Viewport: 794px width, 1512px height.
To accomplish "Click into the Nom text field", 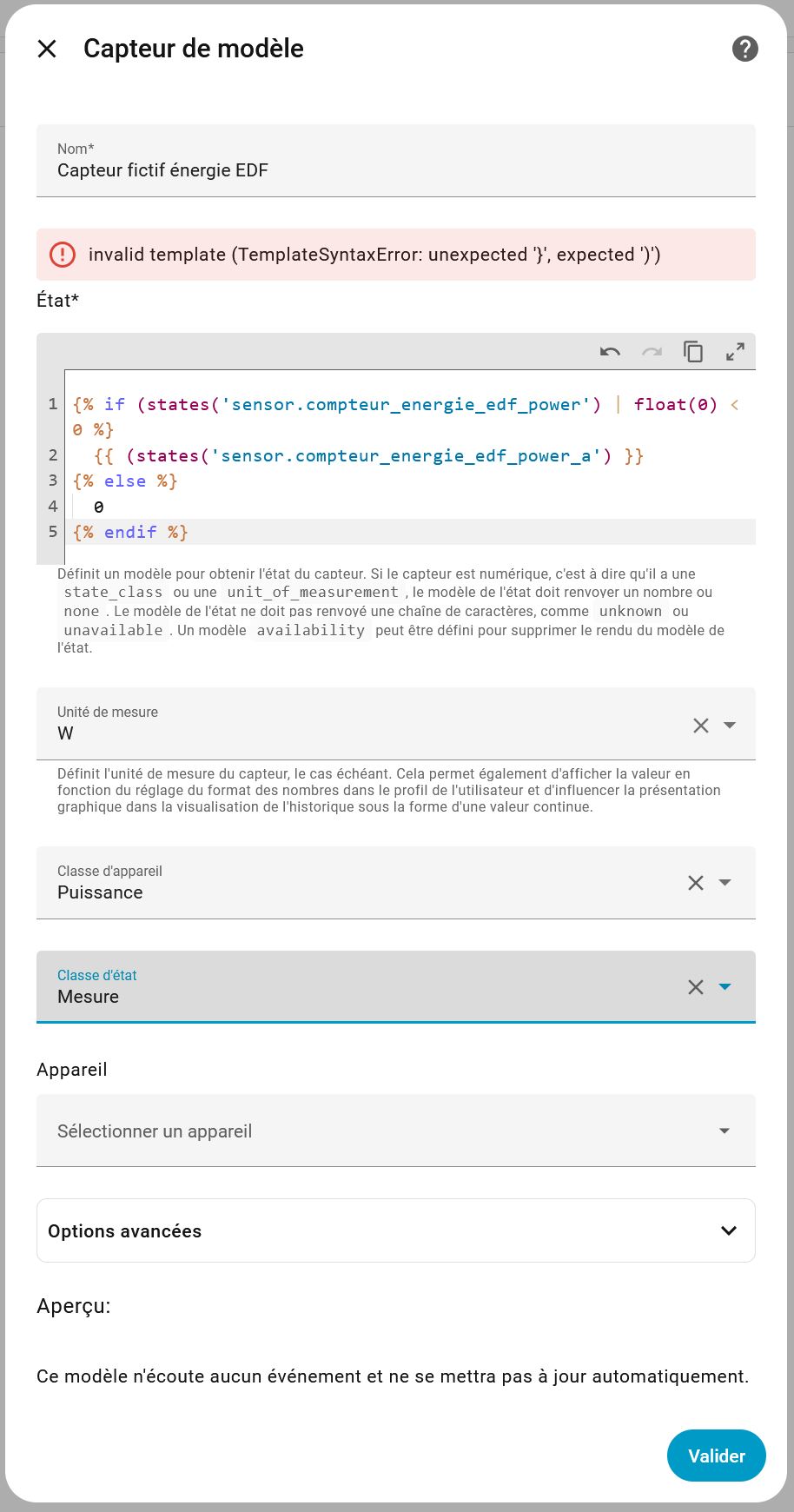I will [x=395, y=170].
